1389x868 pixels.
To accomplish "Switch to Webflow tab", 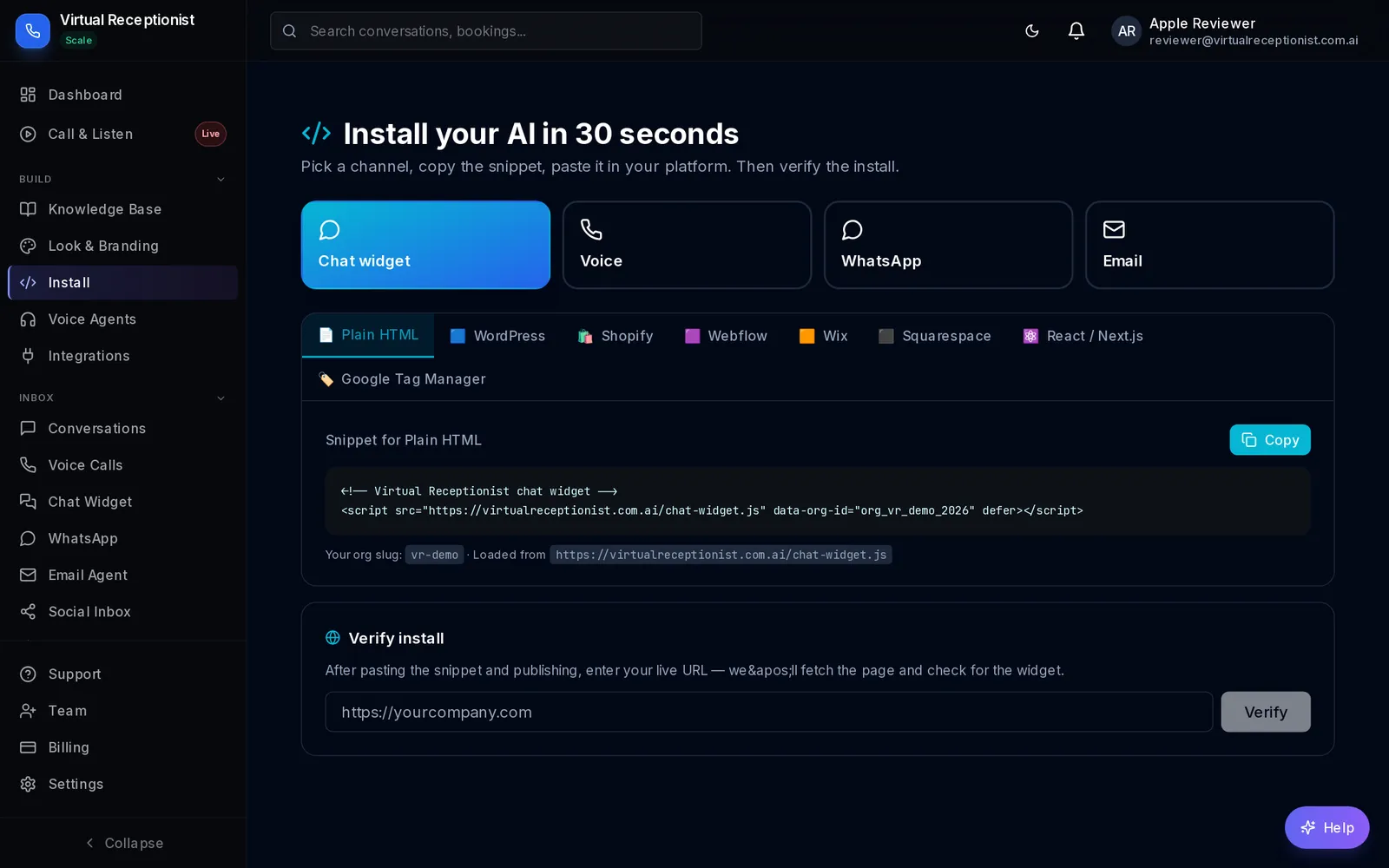I will click(726, 336).
